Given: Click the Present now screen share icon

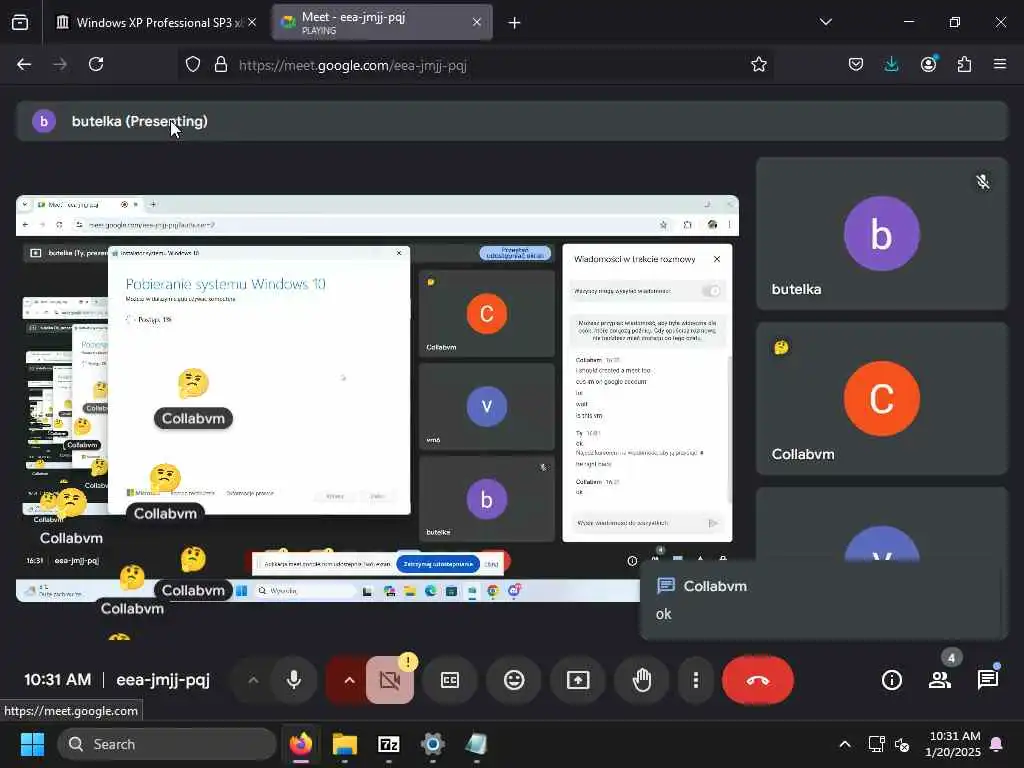Looking at the screenshot, I should click(x=578, y=680).
